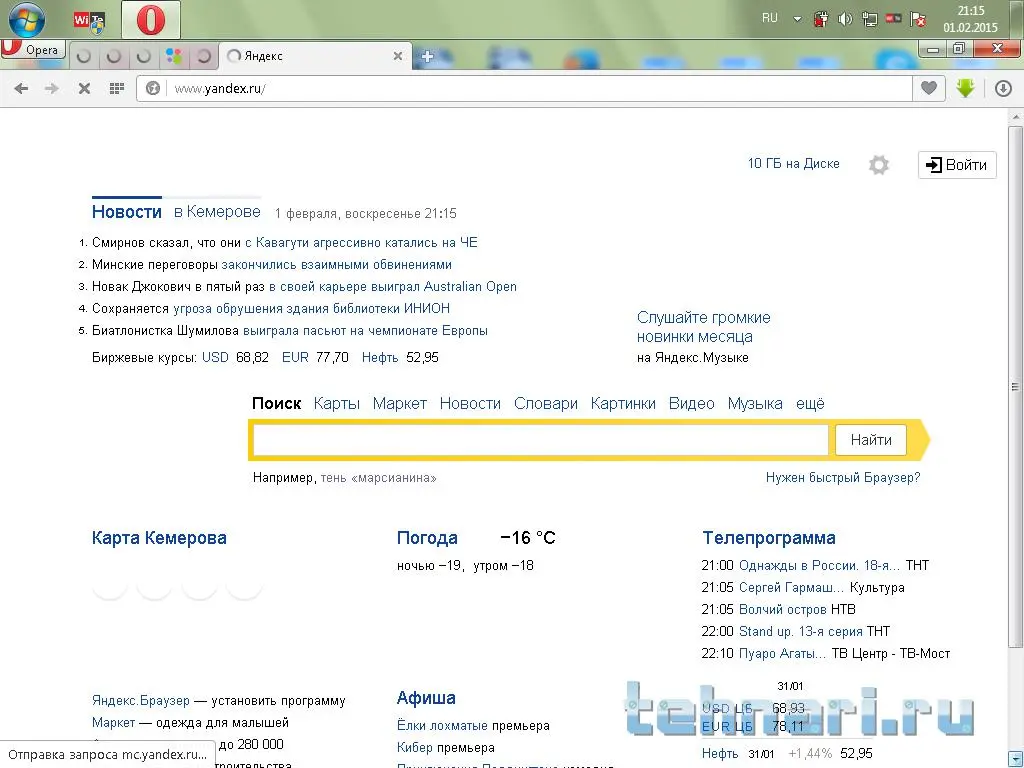Expand the 'ещё' more services menu
1024x768 pixels.
coord(810,404)
